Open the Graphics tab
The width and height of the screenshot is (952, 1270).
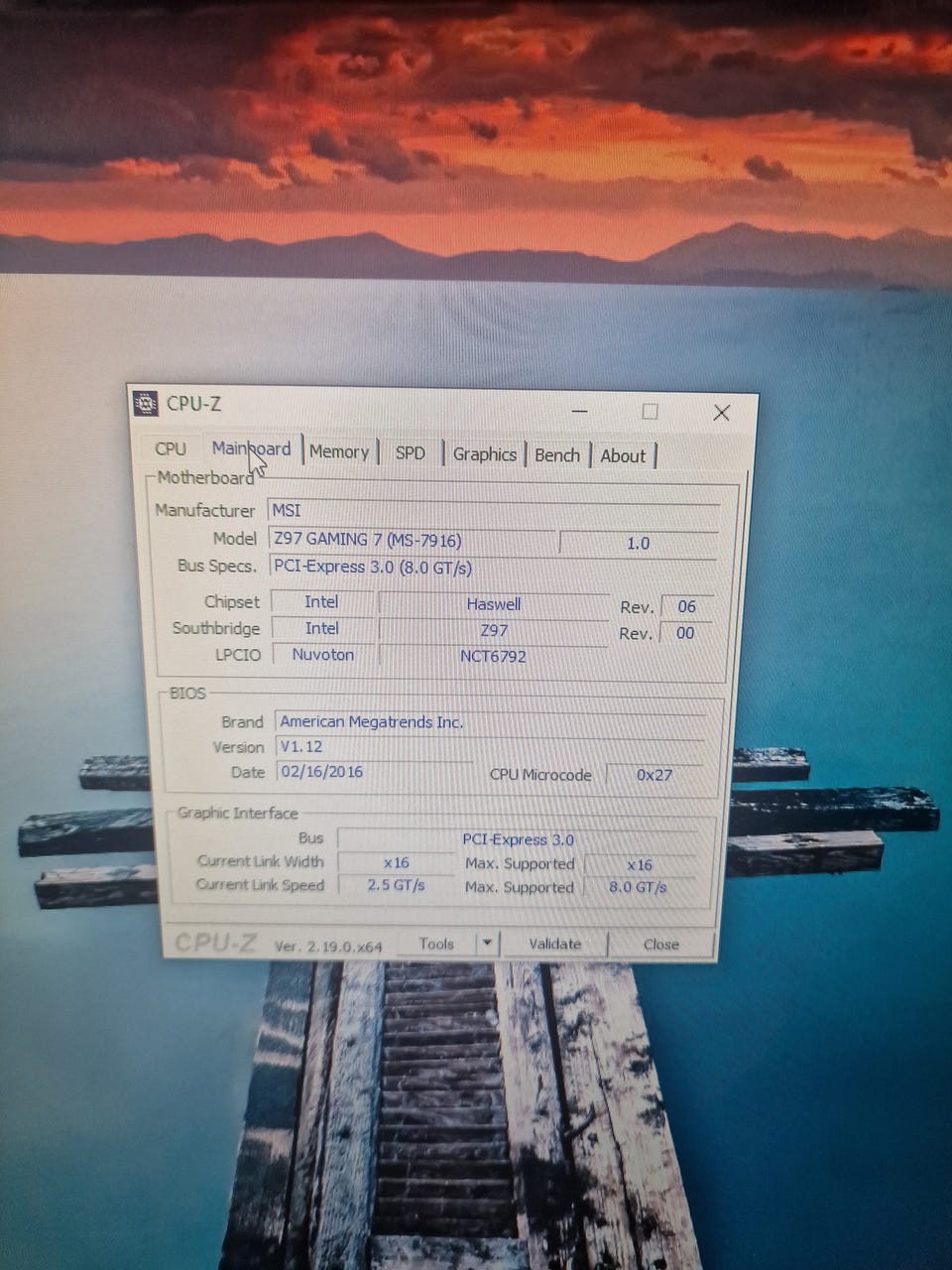point(484,454)
